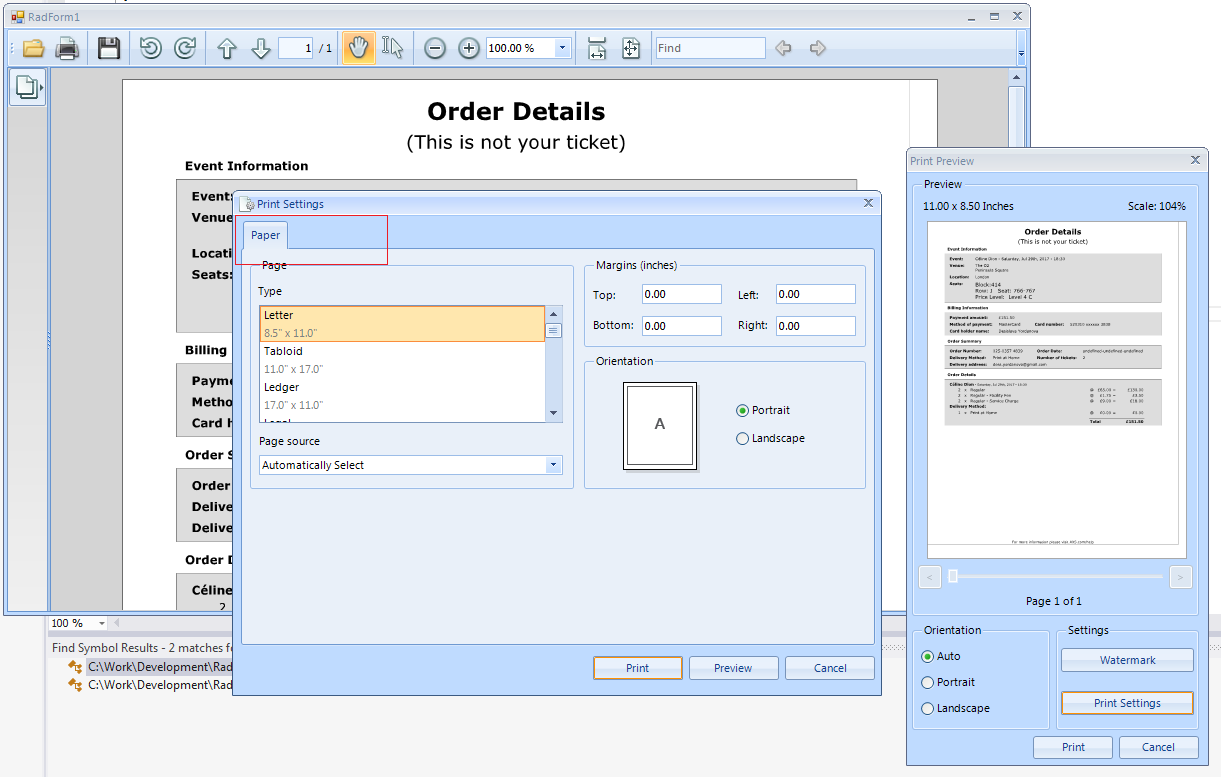Click the zoom out minus icon

click(435, 48)
